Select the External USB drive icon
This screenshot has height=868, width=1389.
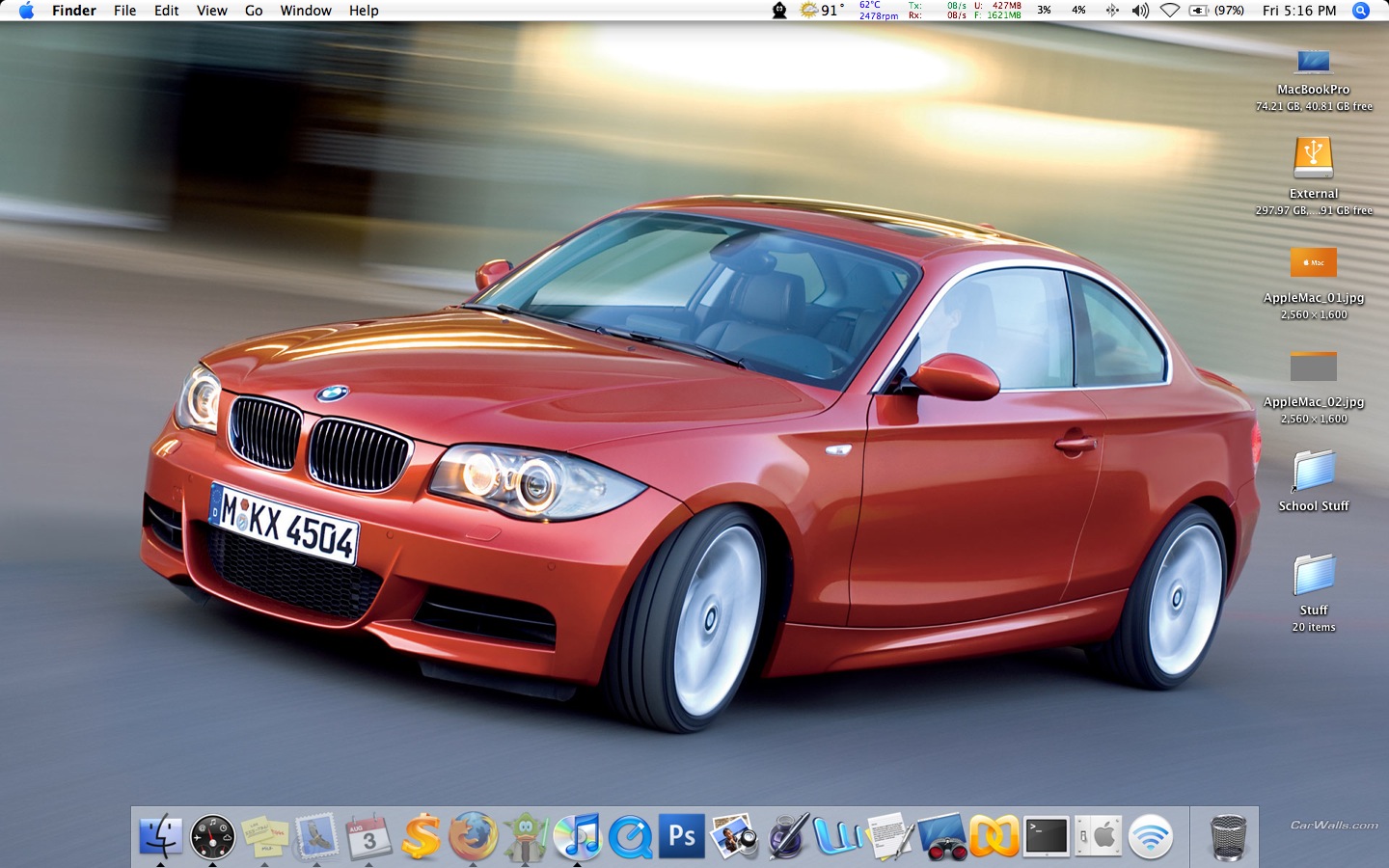tap(1314, 157)
